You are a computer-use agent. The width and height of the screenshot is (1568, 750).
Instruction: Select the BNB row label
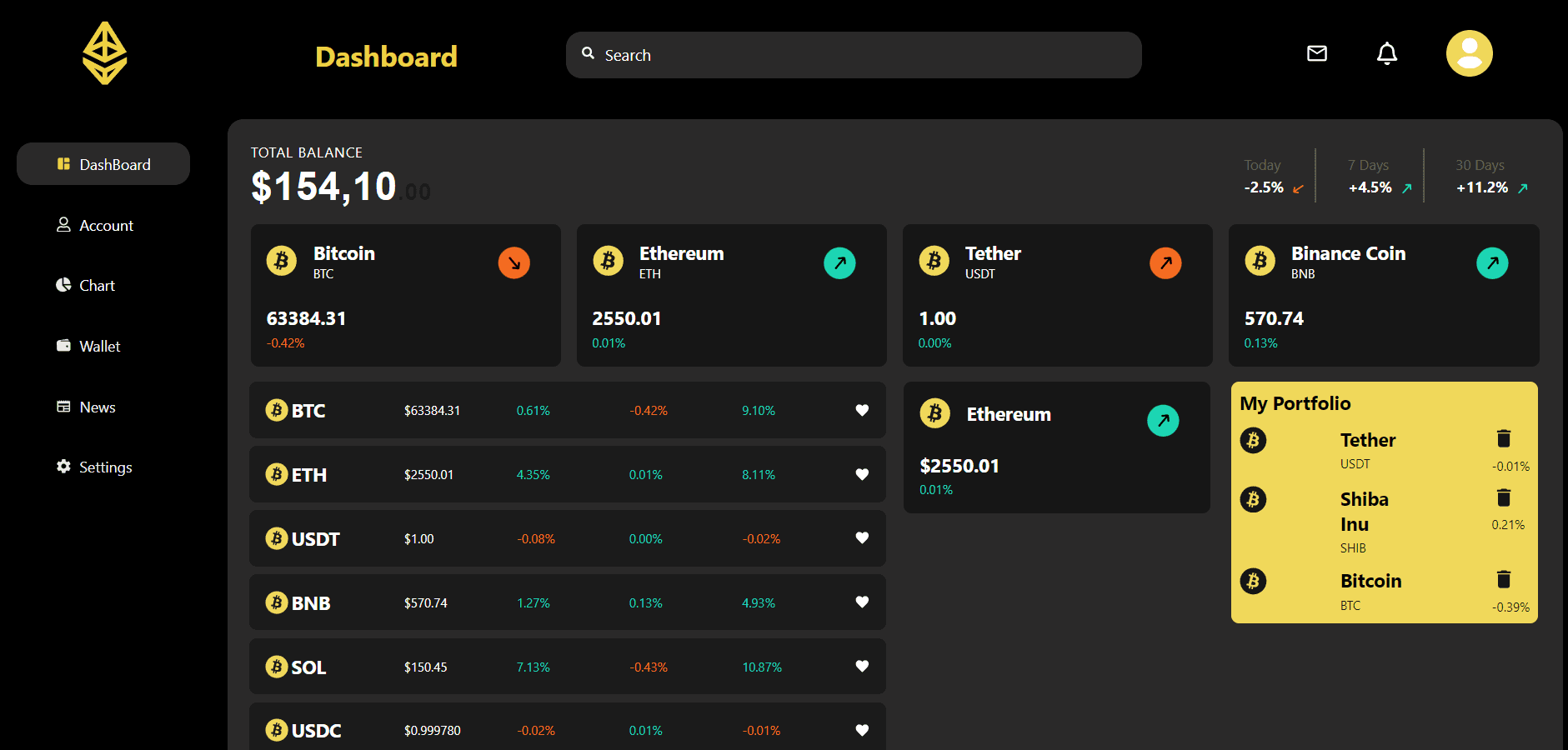[x=311, y=603]
